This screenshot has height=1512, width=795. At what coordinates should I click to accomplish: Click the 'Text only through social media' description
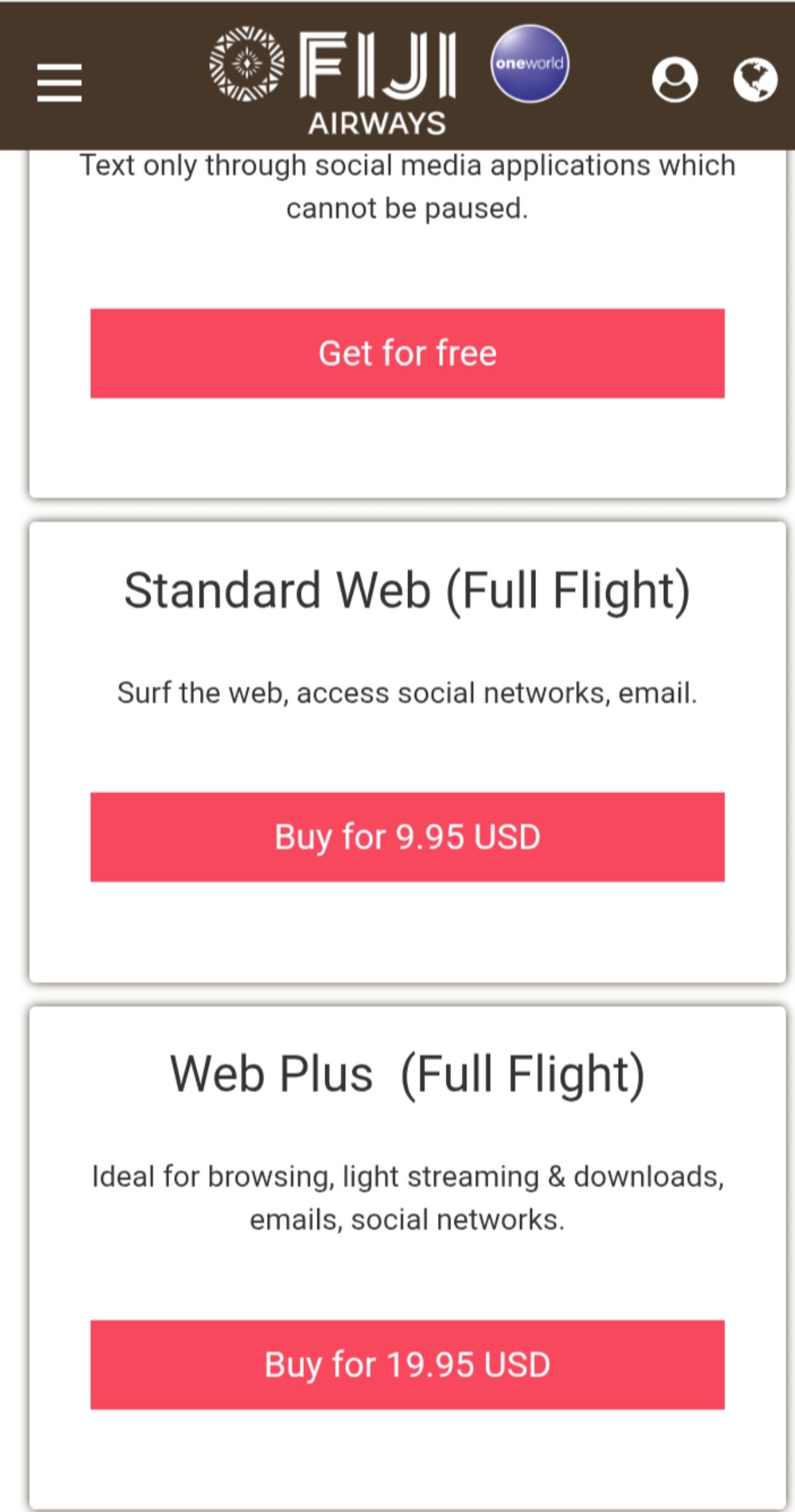(x=407, y=186)
